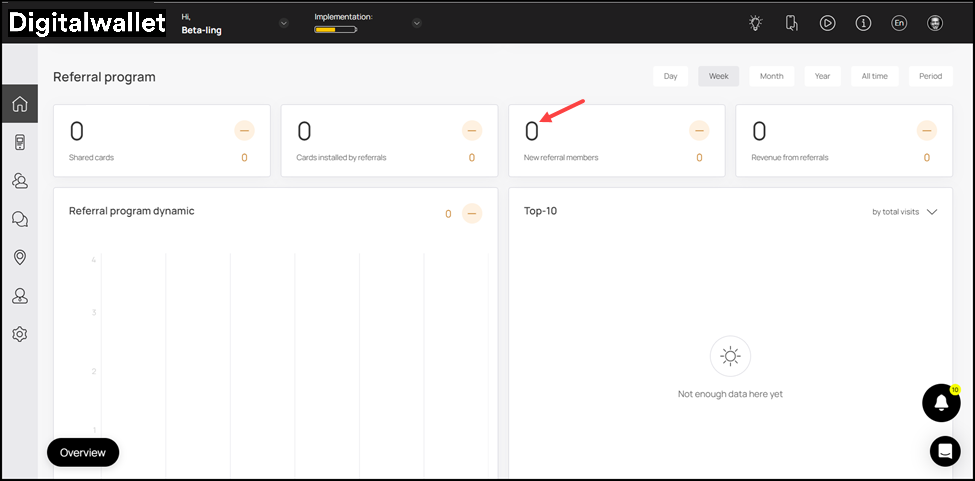Select the Month period filter
This screenshot has width=975, height=481.
(x=771, y=76)
